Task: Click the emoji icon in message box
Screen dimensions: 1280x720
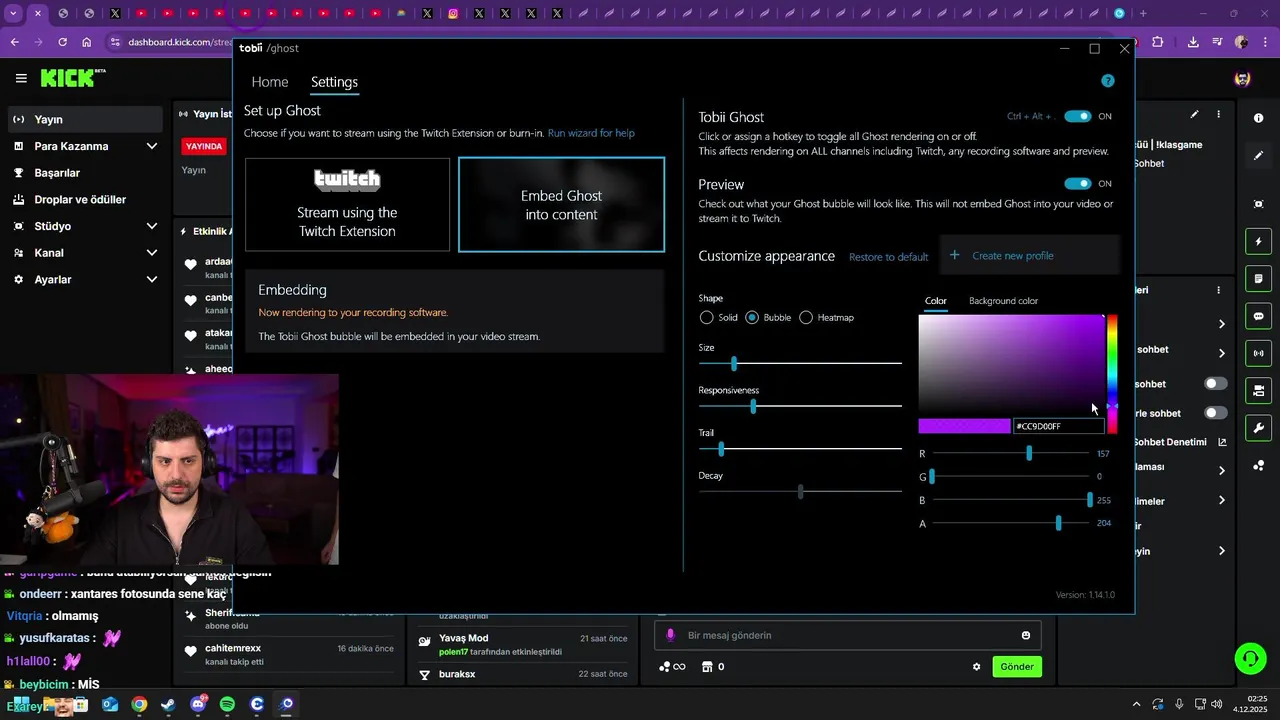Action: coord(1026,635)
